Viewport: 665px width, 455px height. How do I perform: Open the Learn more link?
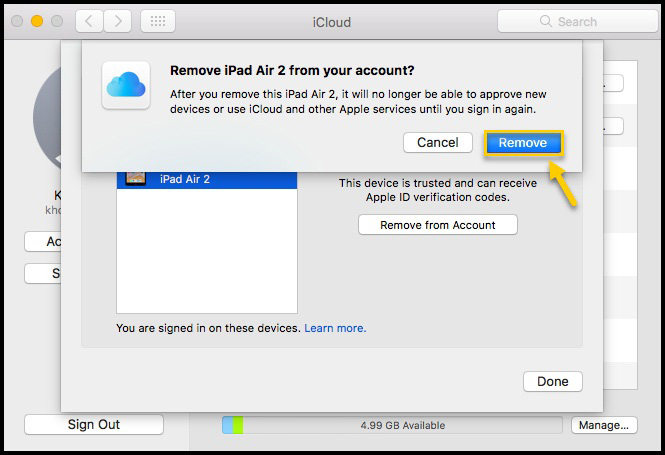(x=335, y=328)
